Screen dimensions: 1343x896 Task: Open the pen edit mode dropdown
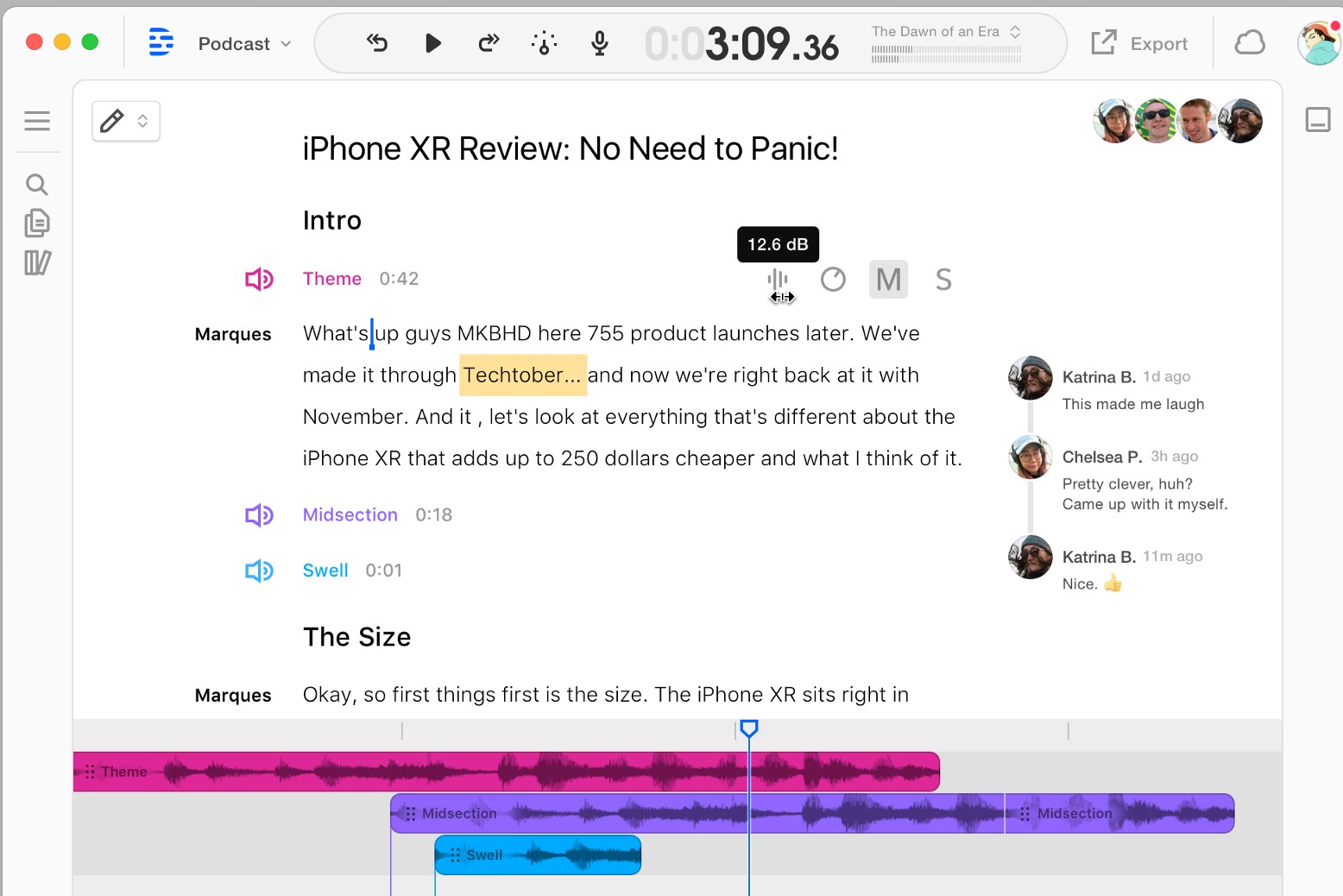tap(126, 121)
